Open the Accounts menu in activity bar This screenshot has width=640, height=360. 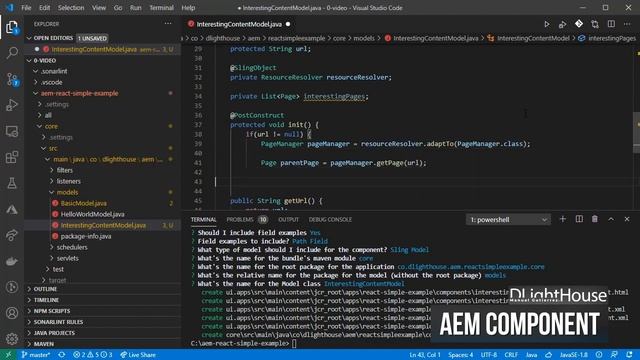12,313
